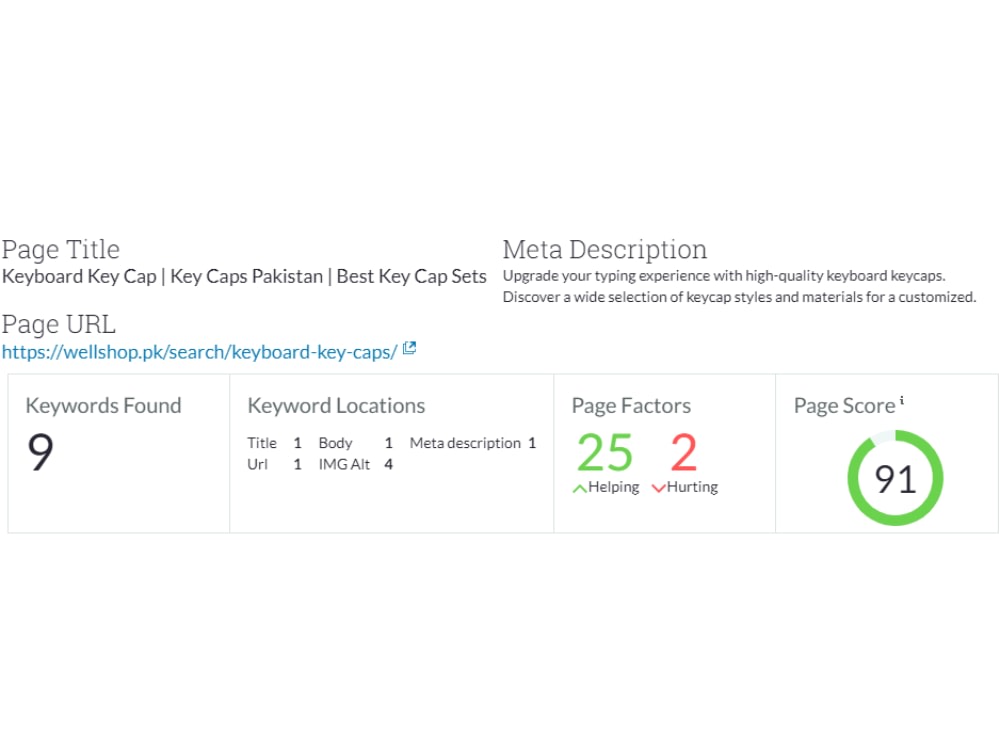Click the 'IMG Alt' keyword location entry
Screen dimensions: 1000x750
click(x=344, y=464)
